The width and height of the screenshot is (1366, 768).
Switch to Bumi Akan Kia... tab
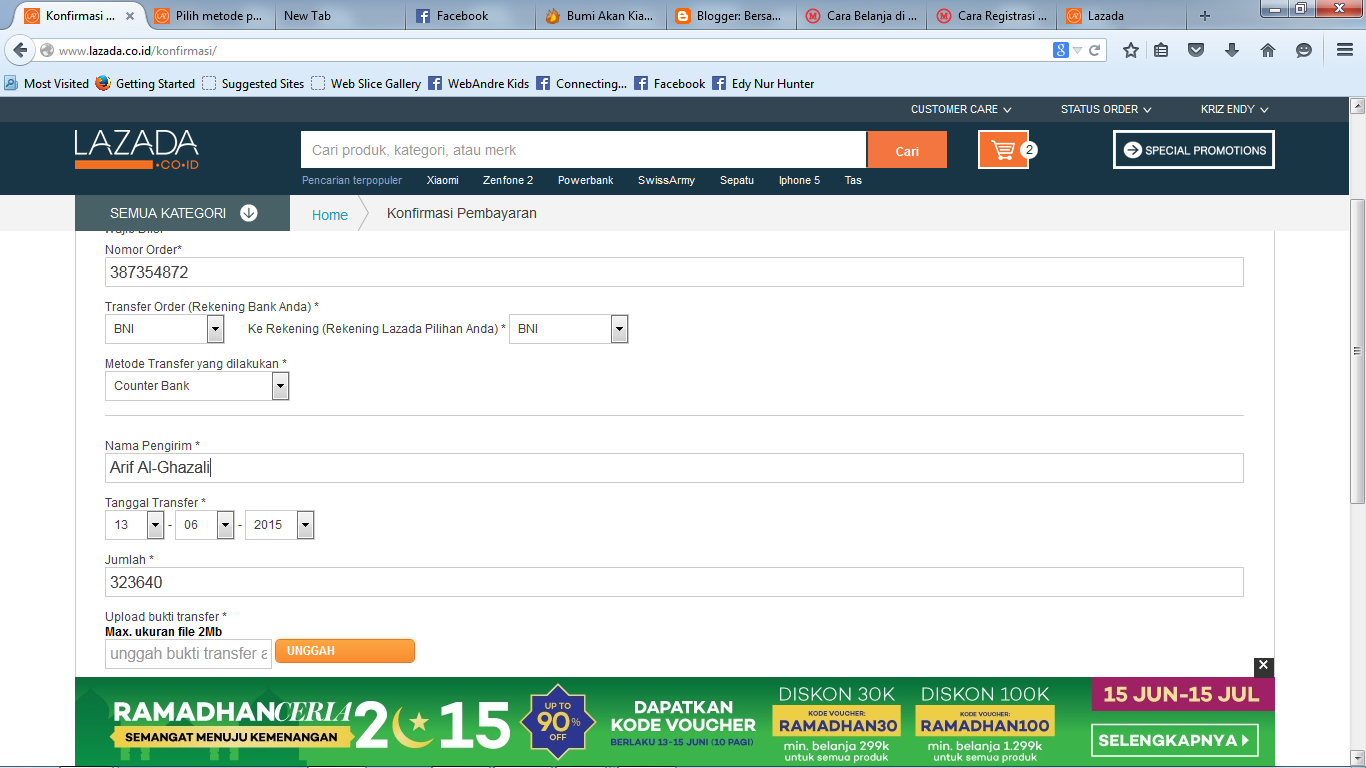(x=600, y=16)
